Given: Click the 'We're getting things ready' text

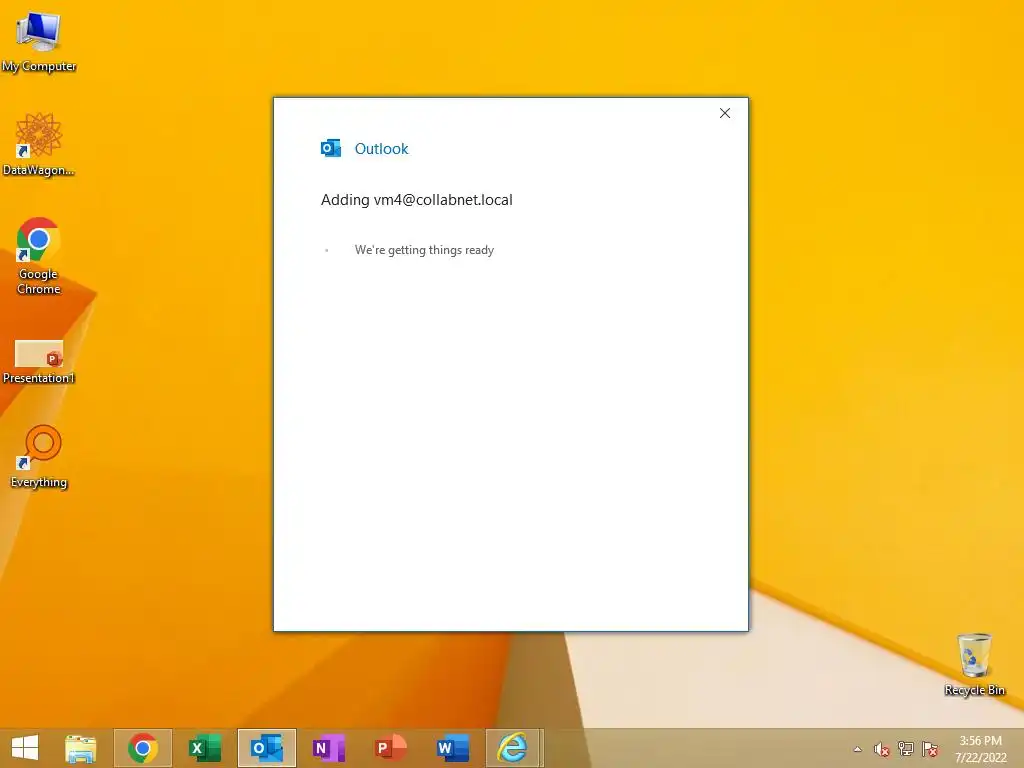Looking at the screenshot, I should coord(424,250).
